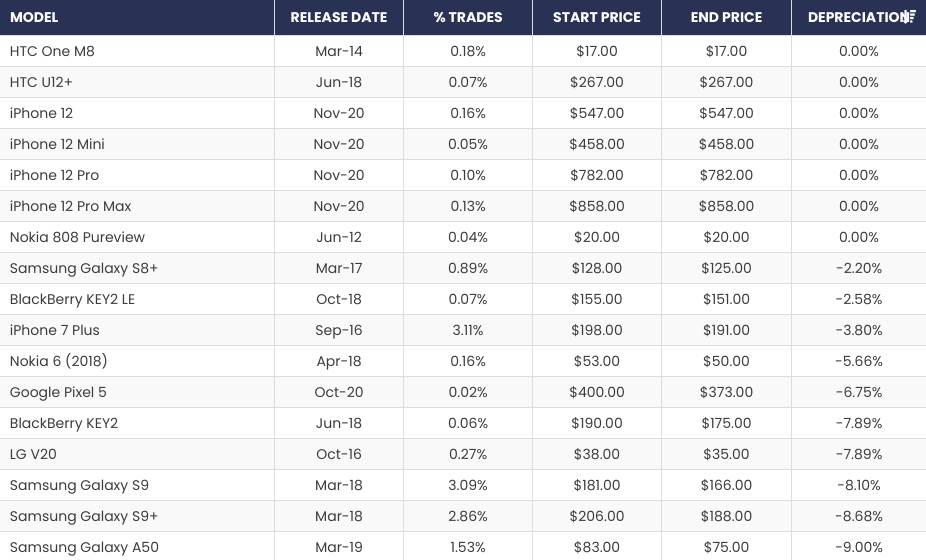Image resolution: width=926 pixels, height=560 pixels.
Task: Click the sort icon beside Depreciation header
Action: pos(909,17)
